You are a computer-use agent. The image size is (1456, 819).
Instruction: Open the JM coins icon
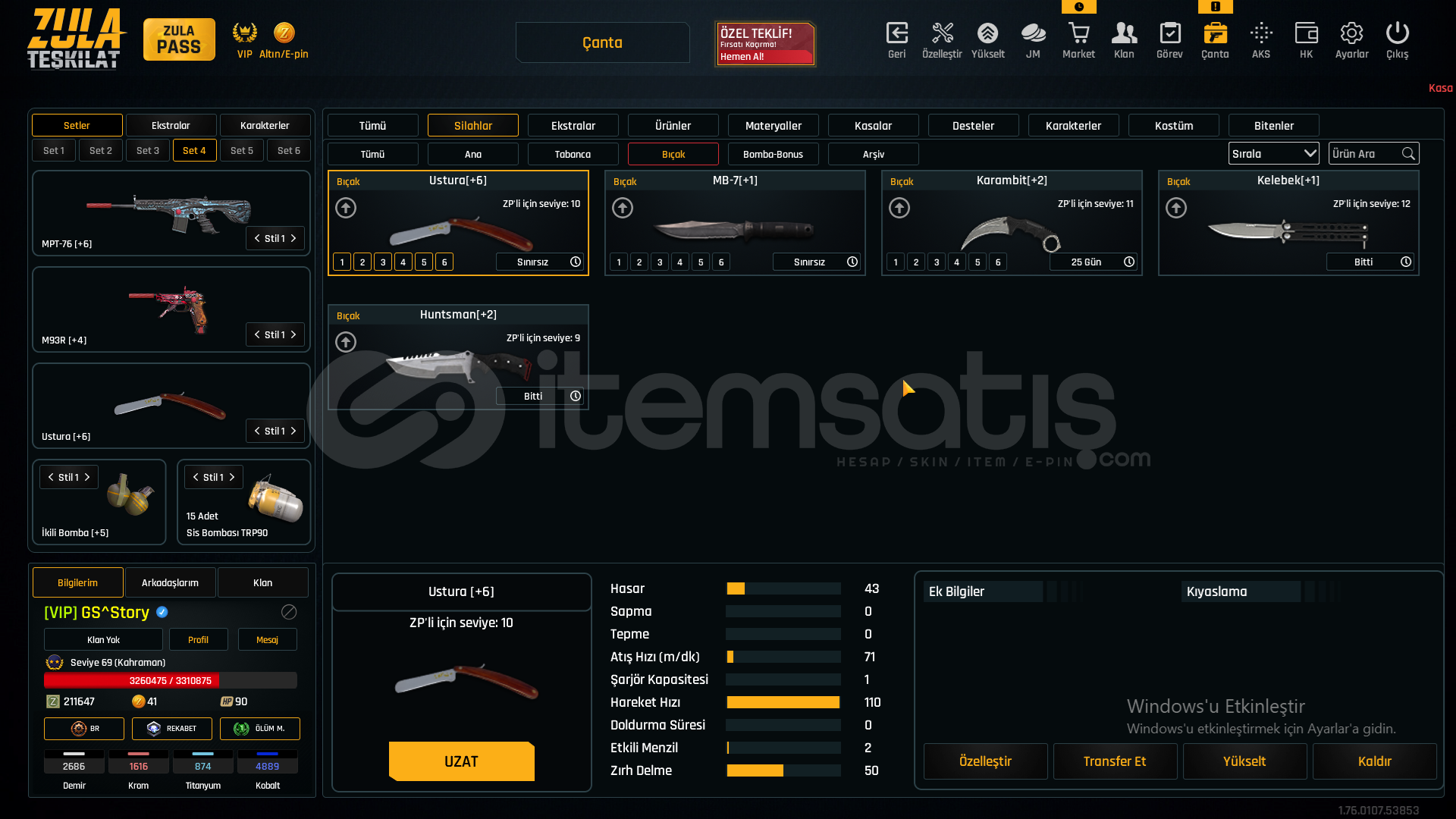[1033, 33]
